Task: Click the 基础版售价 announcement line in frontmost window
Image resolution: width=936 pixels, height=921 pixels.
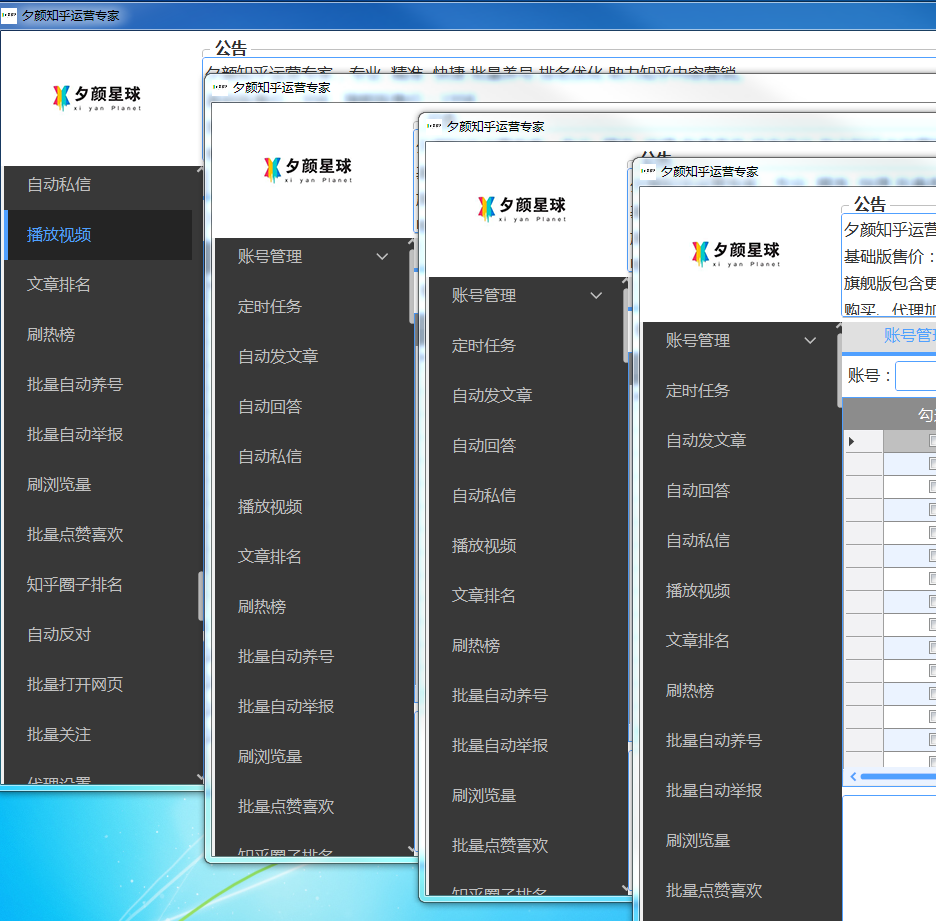Action: (889, 257)
